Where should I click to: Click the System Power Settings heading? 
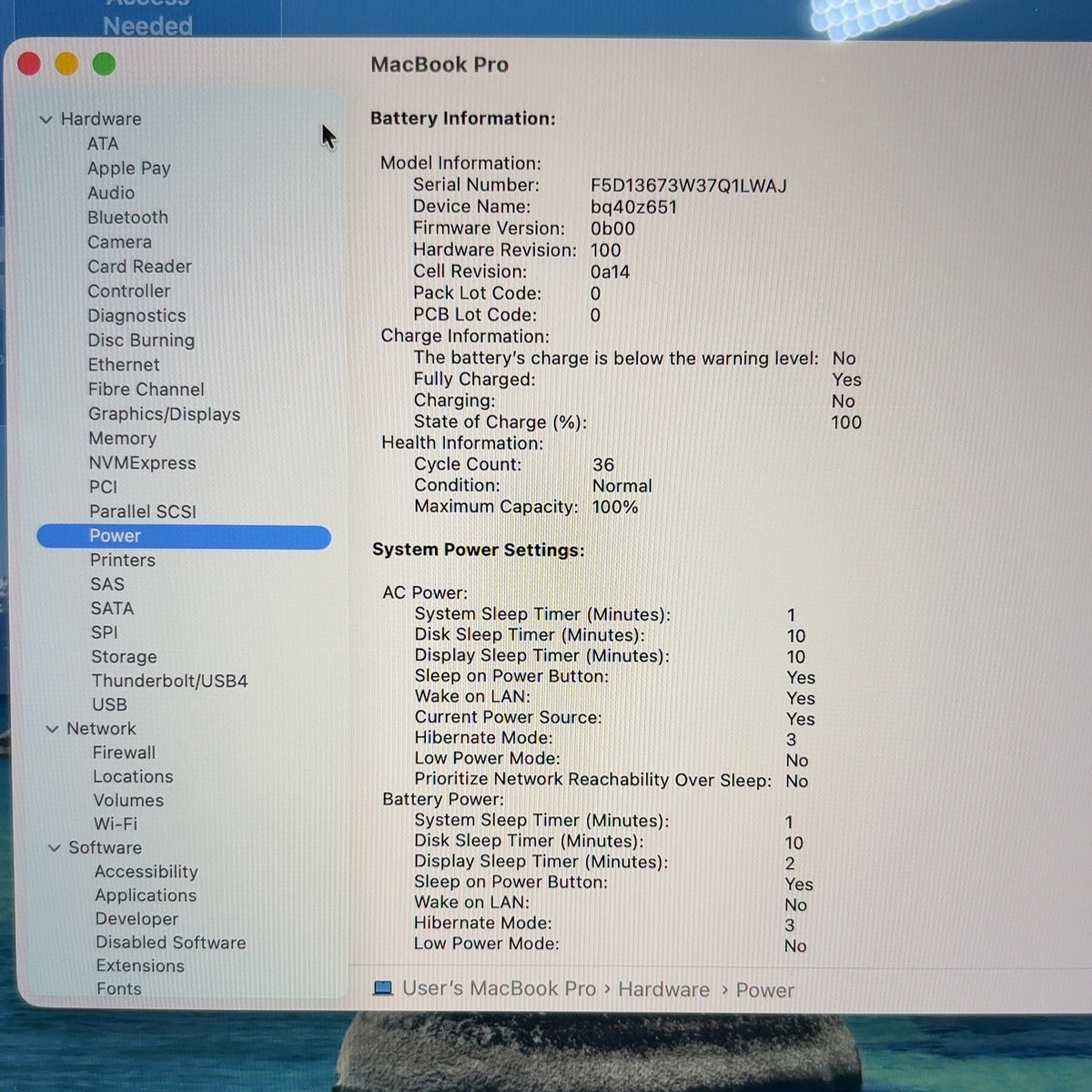[x=479, y=551]
